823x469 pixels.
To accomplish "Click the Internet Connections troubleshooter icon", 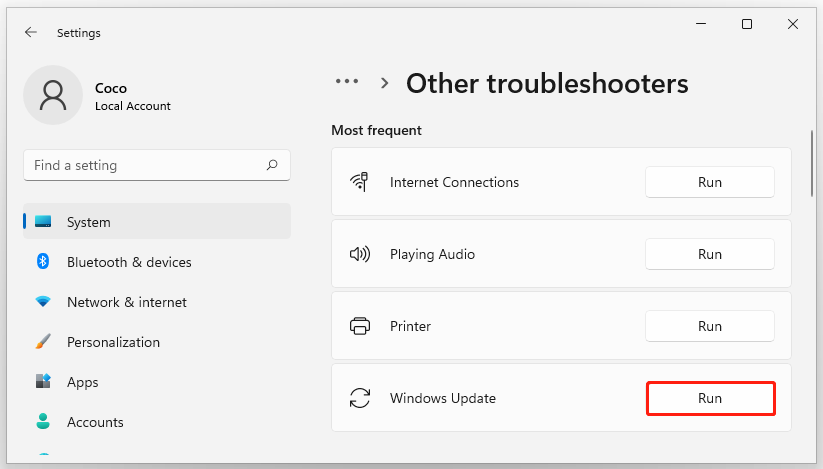I will click(x=360, y=182).
